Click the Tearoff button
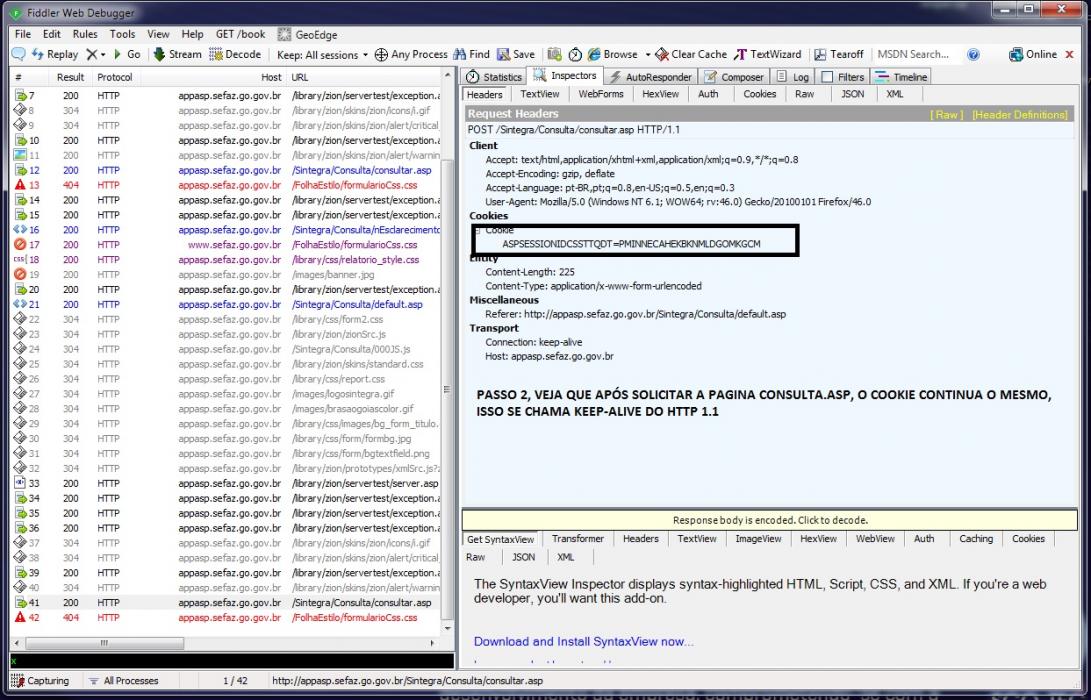1091x700 pixels. click(x=838, y=54)
